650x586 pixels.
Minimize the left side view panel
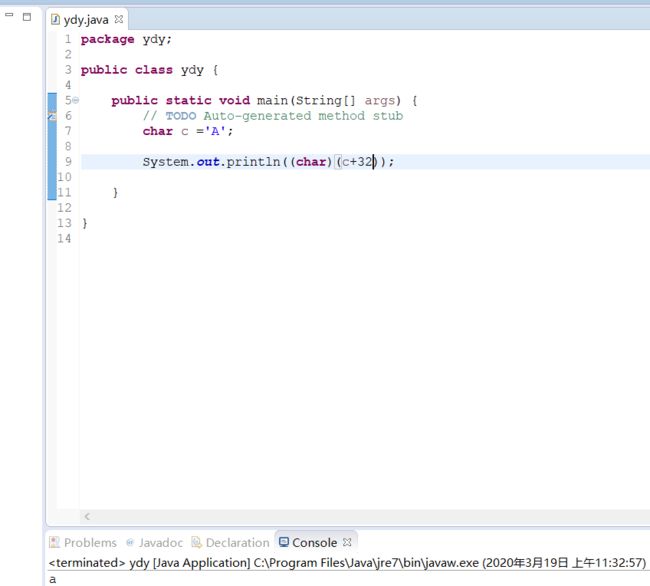10,16
